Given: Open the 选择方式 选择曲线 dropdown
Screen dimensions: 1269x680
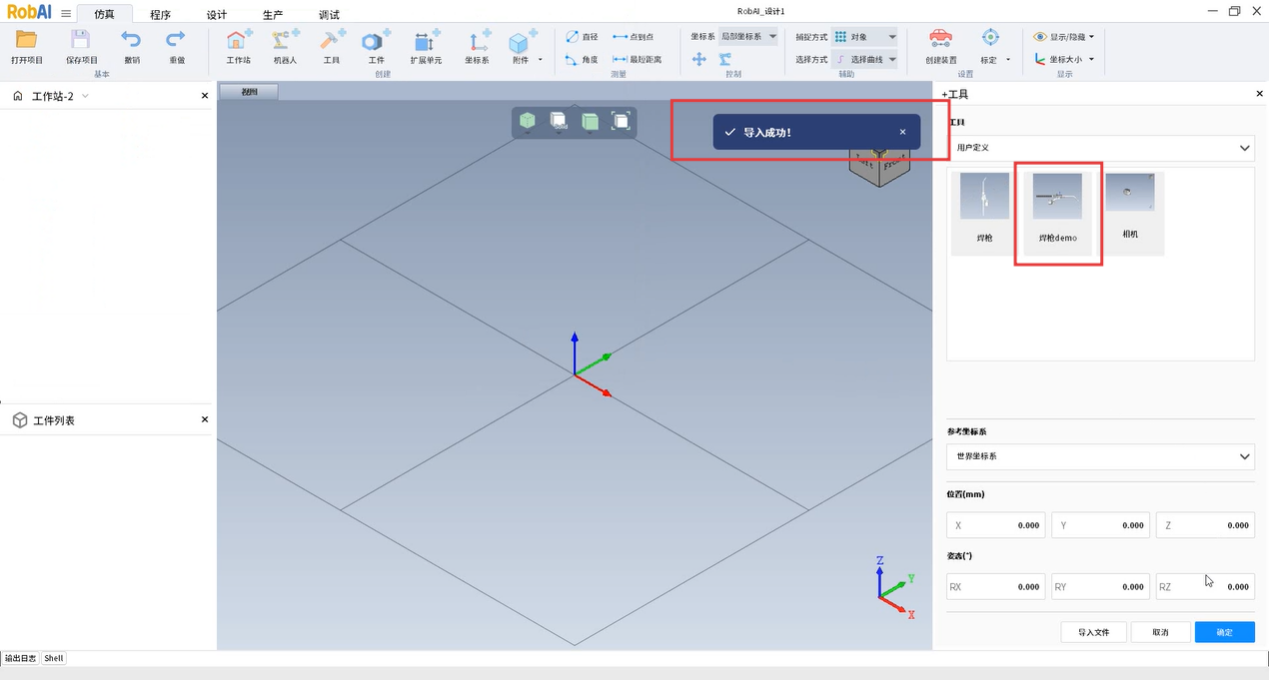Looking at the screenshot, I should [865, 60].
